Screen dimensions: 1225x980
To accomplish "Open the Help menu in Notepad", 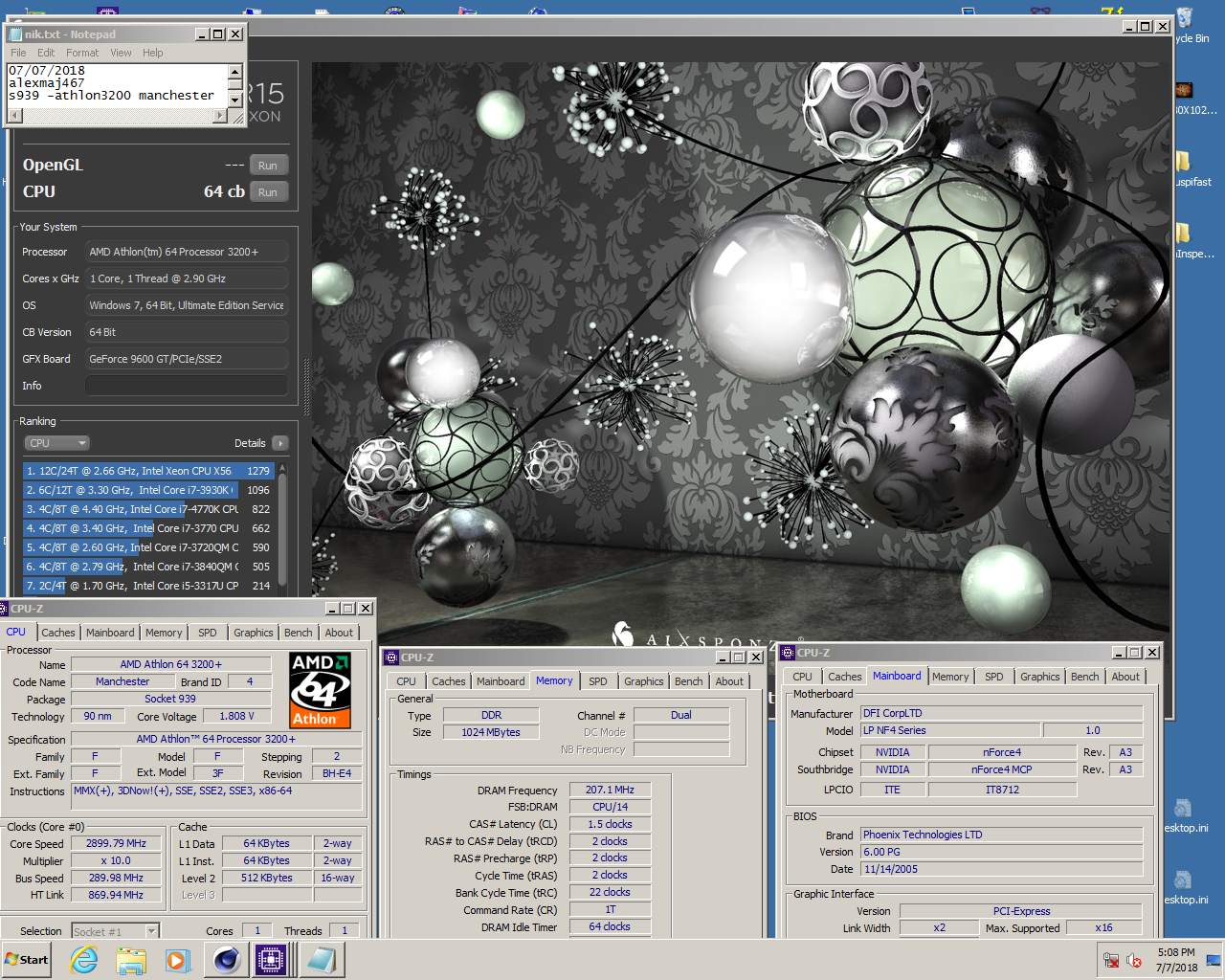I will point(153,53).
